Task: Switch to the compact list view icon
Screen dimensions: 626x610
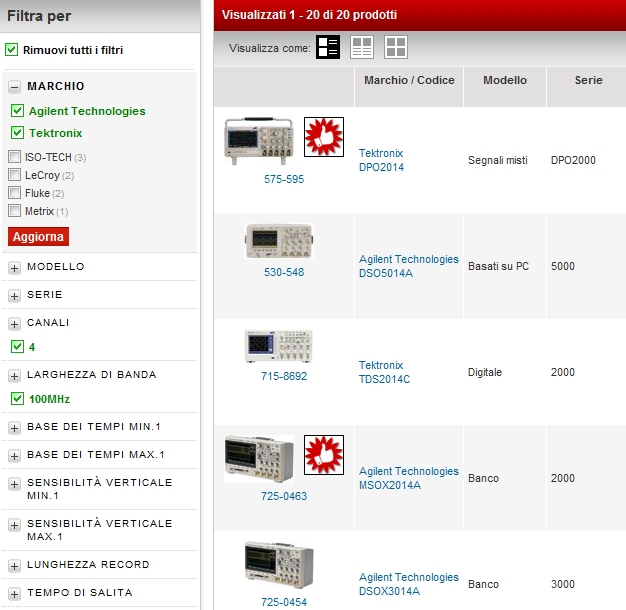Action: coord(362,47)
